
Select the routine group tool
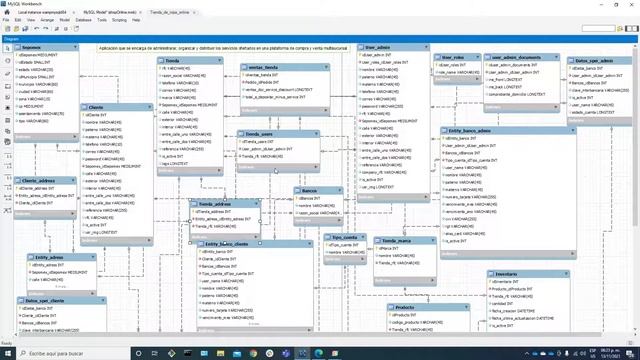7,142
